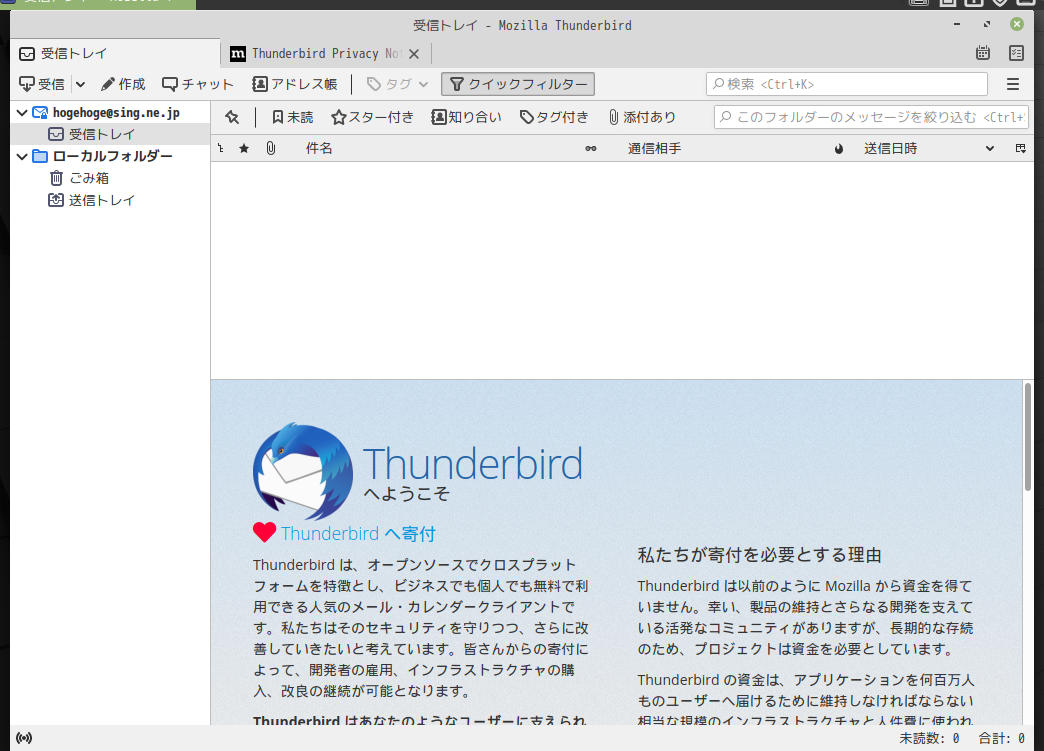Open the hamburger application menu
This screenshot has width=1044, height=751.
pyautogui.click(x=1013, y=84)
